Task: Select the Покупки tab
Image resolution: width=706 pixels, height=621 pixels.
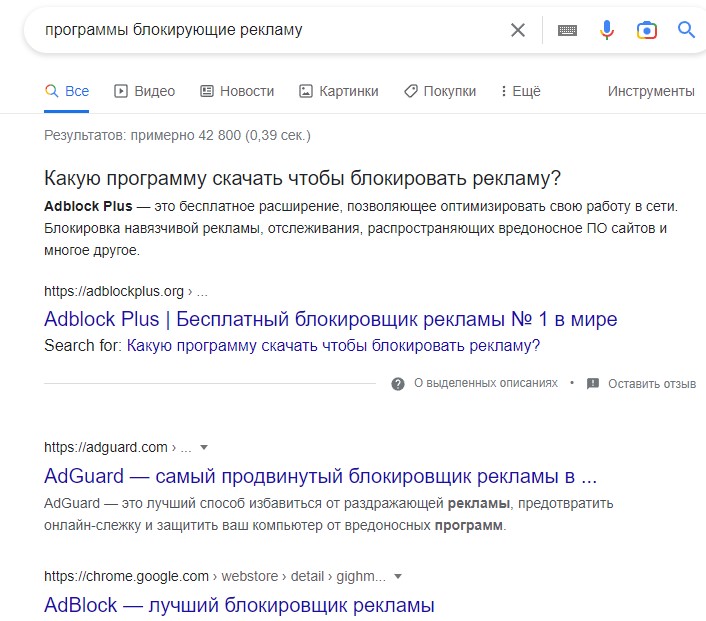Action: (x=440, y=91)
